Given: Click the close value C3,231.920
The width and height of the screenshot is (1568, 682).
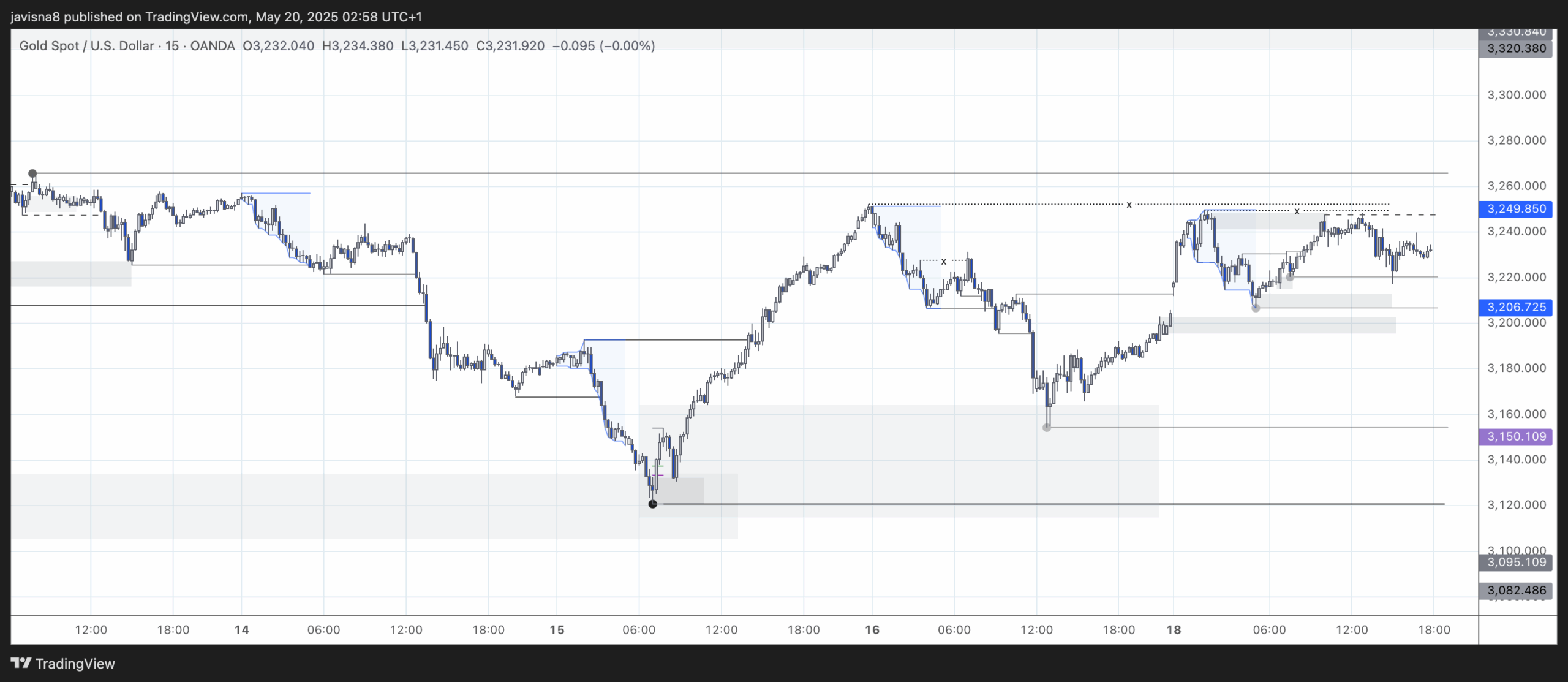Looking at the screenshot, I should point(510,46).
